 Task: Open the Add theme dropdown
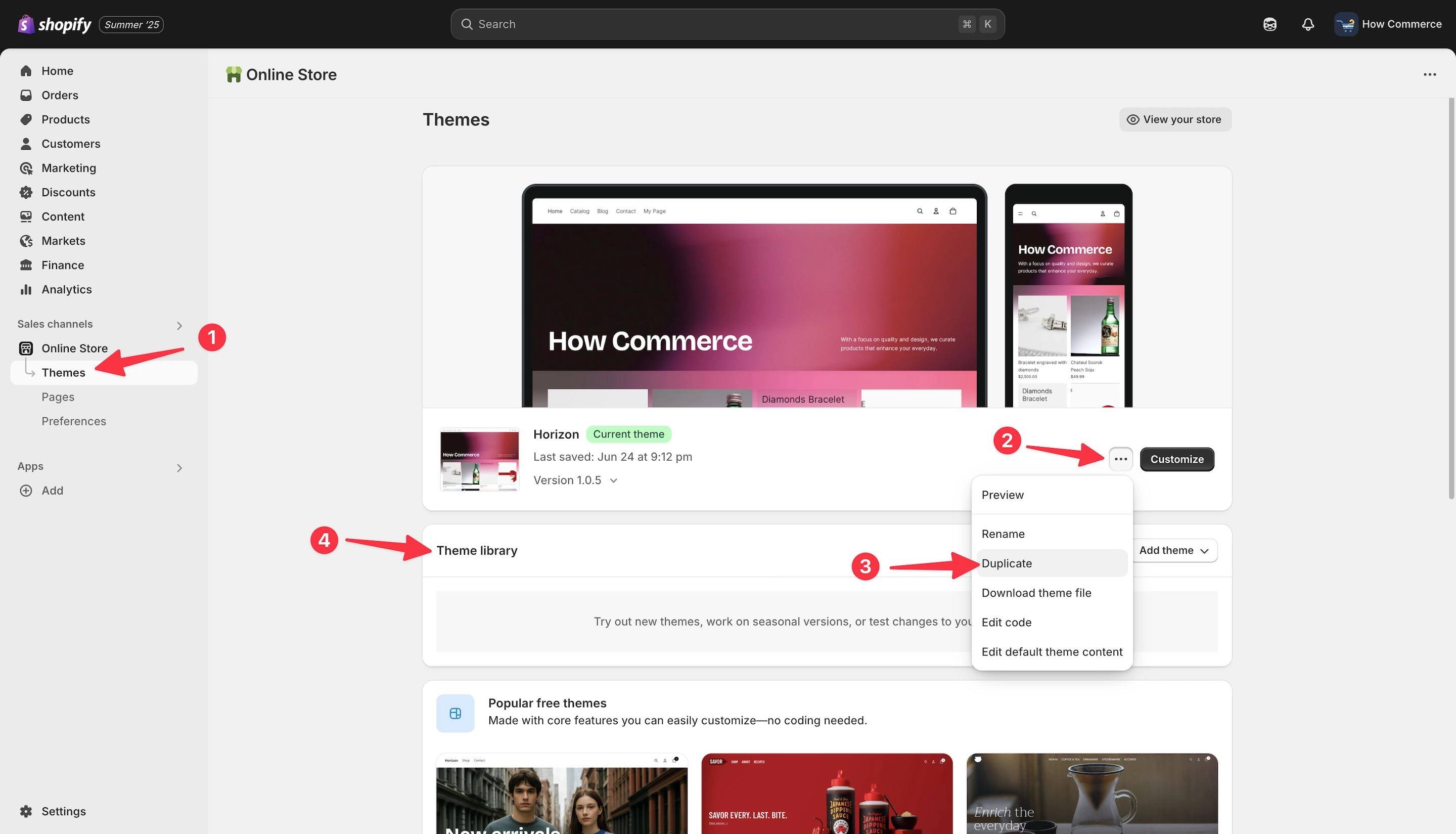pyautogui.click(x=1175, y=550)
